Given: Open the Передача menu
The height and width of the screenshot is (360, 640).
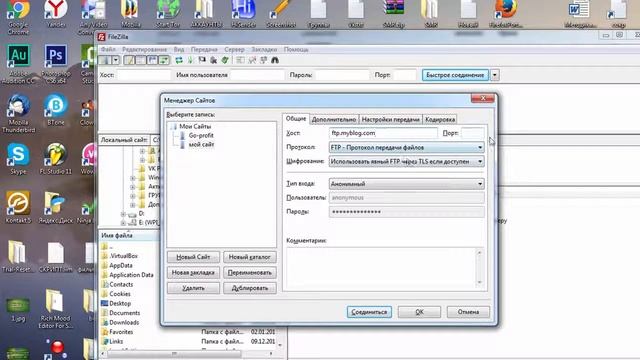Looking at the screenshot, I should point(204,49).
